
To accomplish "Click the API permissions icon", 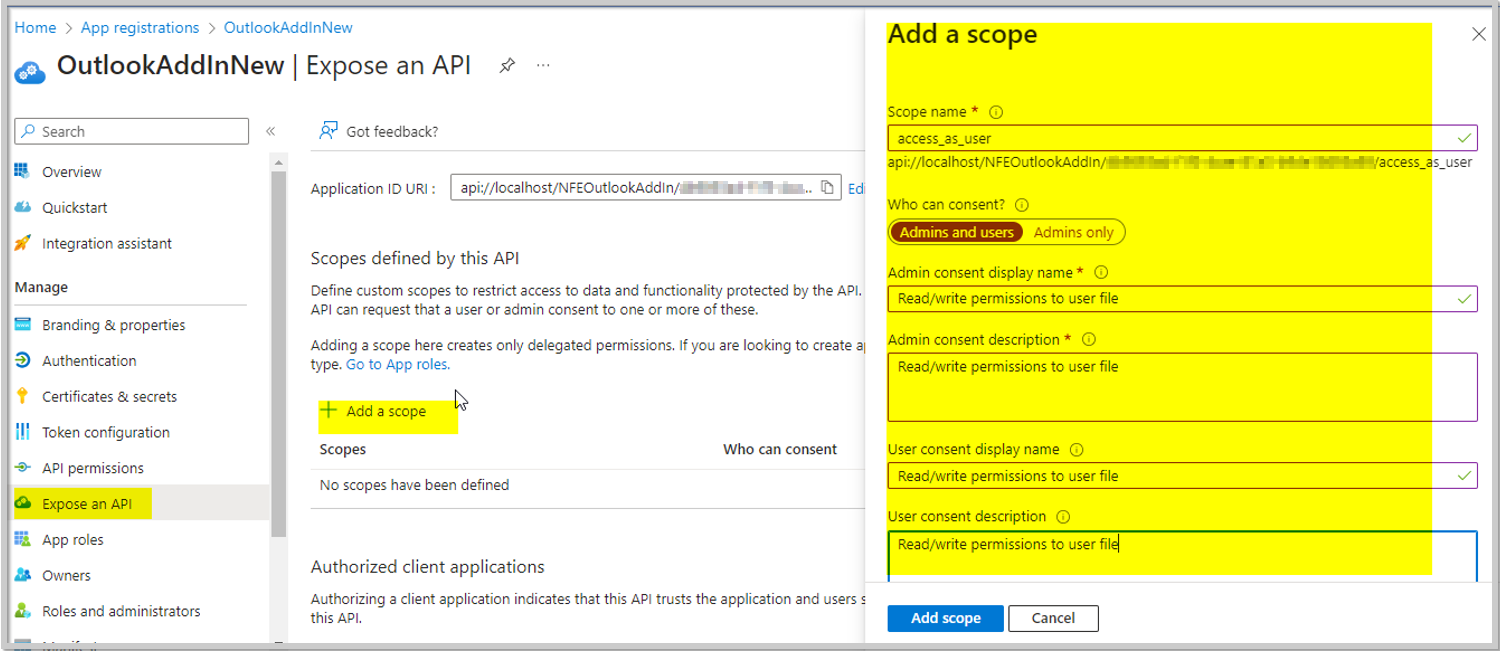I will [23, 468].
